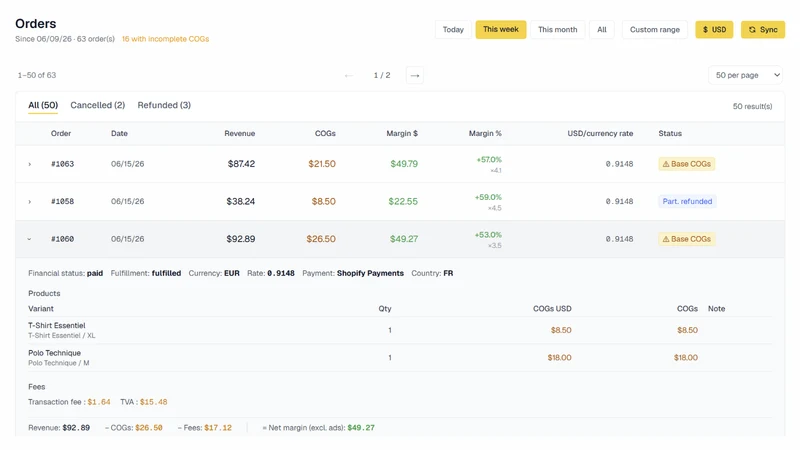Click margin percent +57.0%

tap(489, 160)
